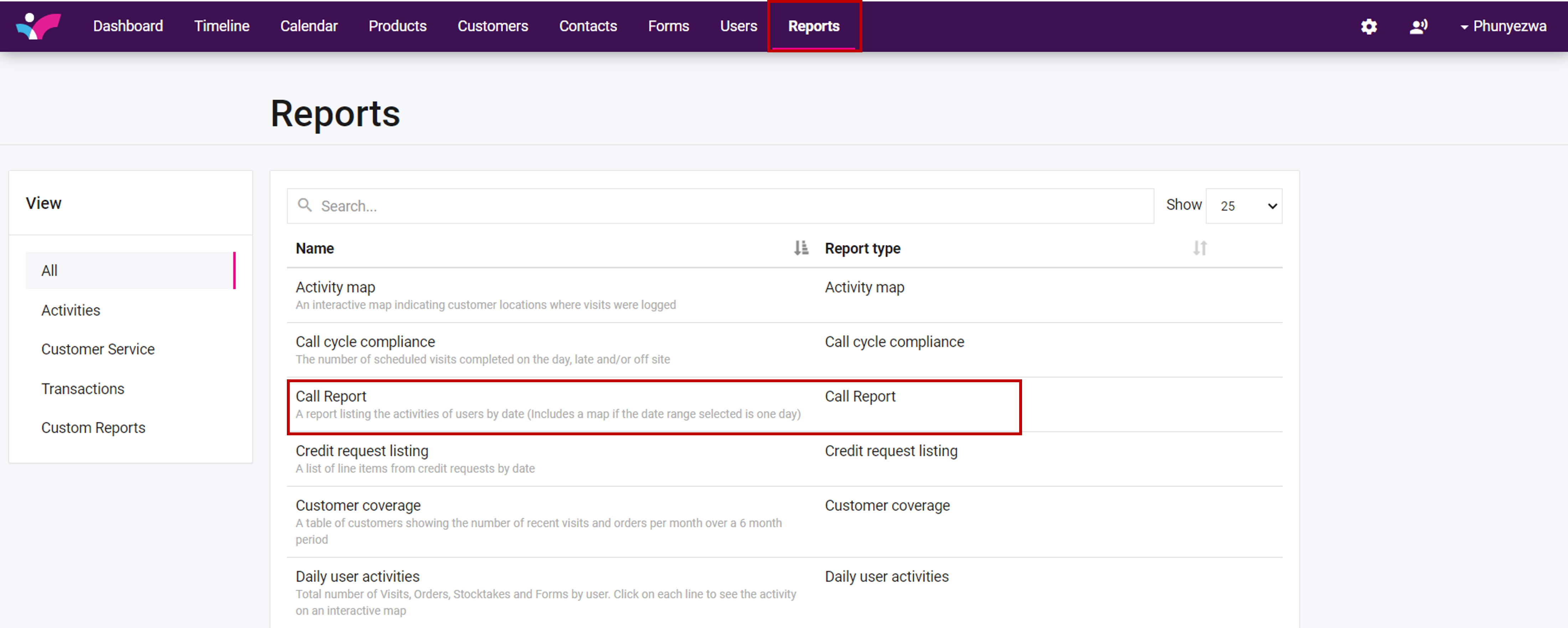Go to the Dashboard menu
This screenshot has width=1568, height=628.
pos(128,26)
